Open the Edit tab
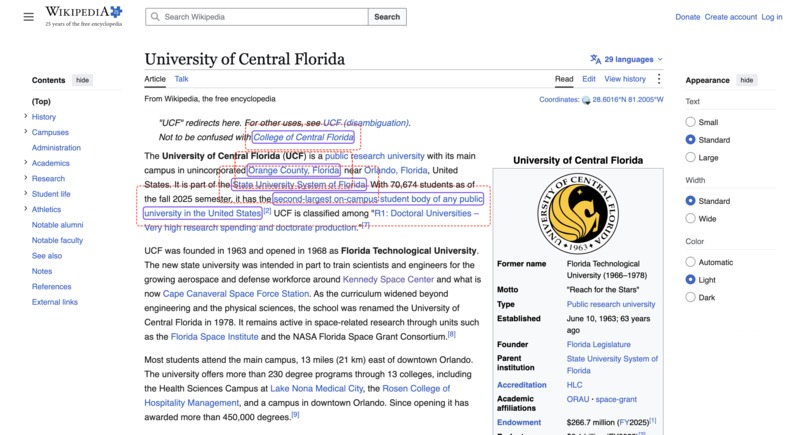Screen dimensions: 806x435 pos(589,79)
